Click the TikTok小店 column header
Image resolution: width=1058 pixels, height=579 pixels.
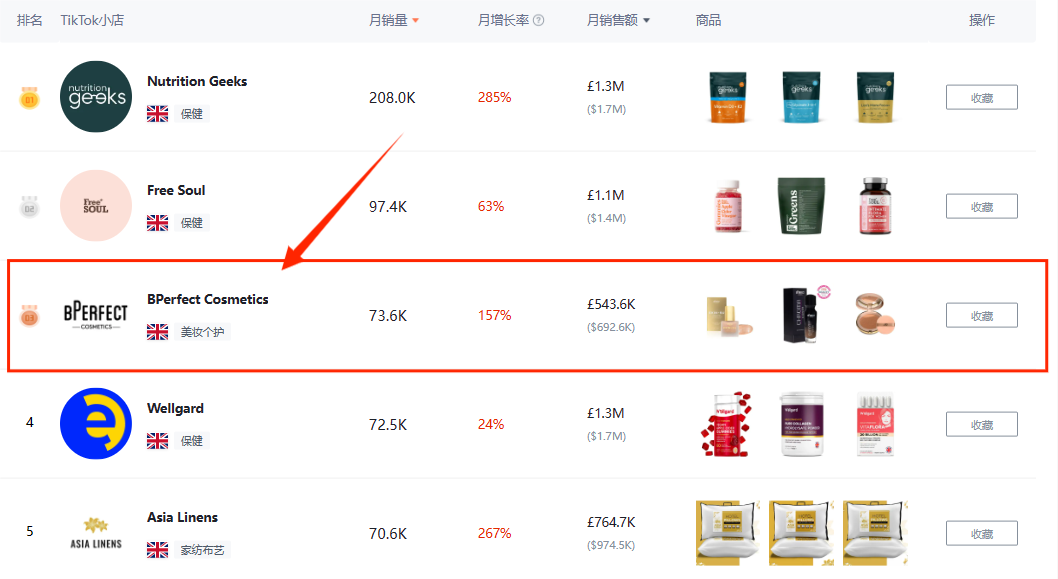point(92,20)
